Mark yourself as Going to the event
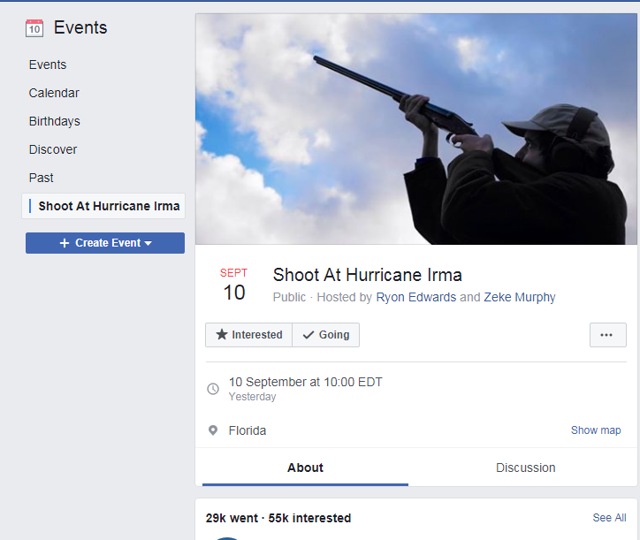The image size is (640, 540). click(326, 335)
